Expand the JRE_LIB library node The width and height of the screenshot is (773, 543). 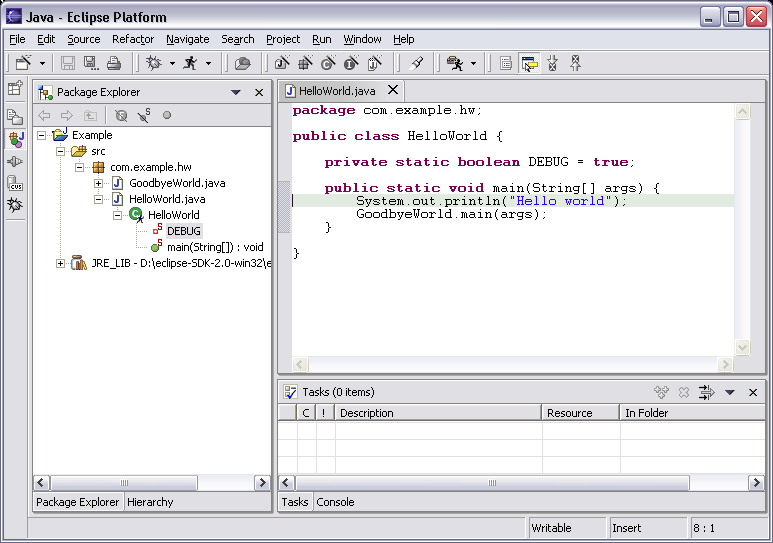coord(61,263)
